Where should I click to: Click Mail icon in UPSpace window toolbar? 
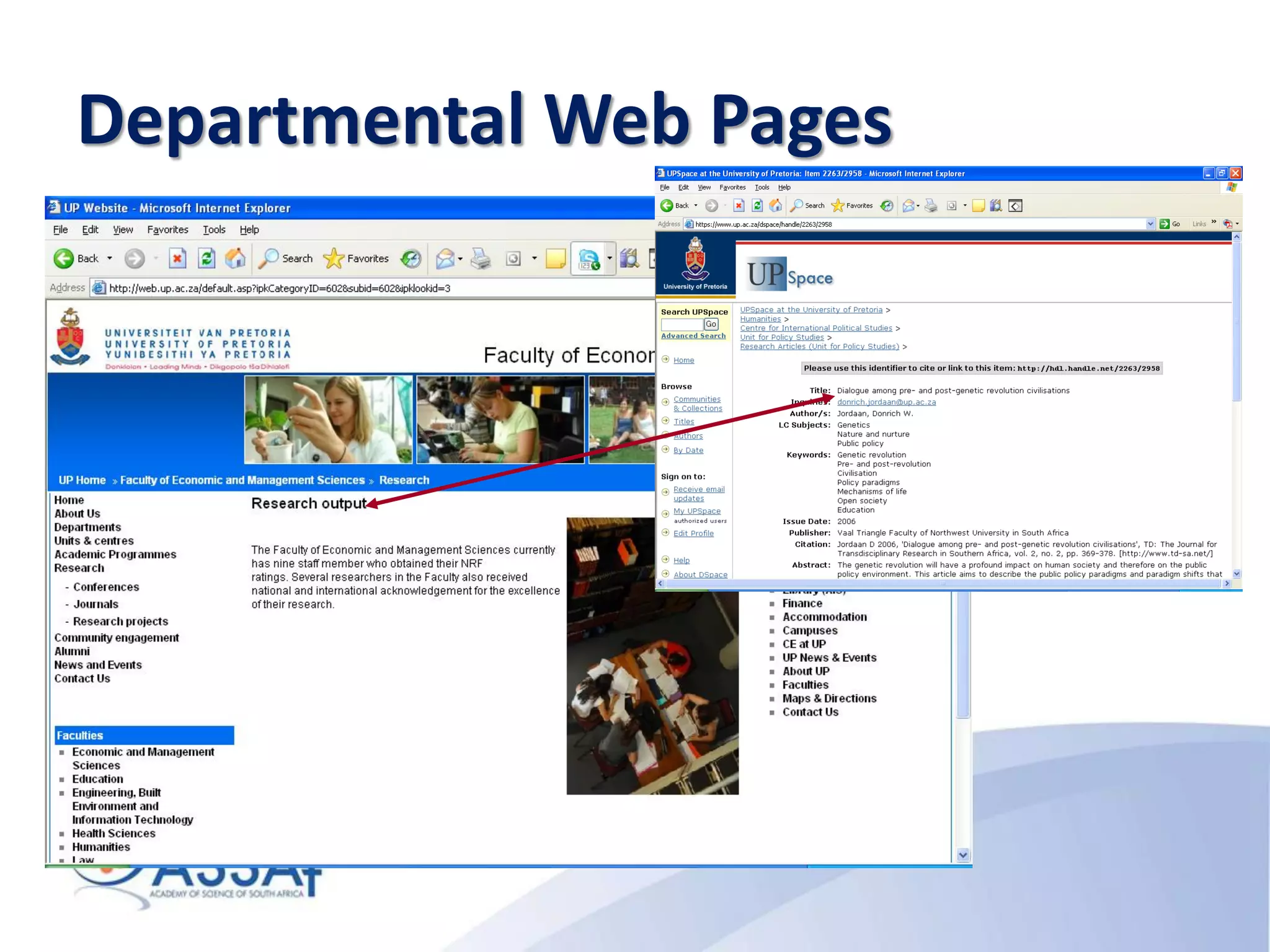pyautogui.click(x=908, y=206)
